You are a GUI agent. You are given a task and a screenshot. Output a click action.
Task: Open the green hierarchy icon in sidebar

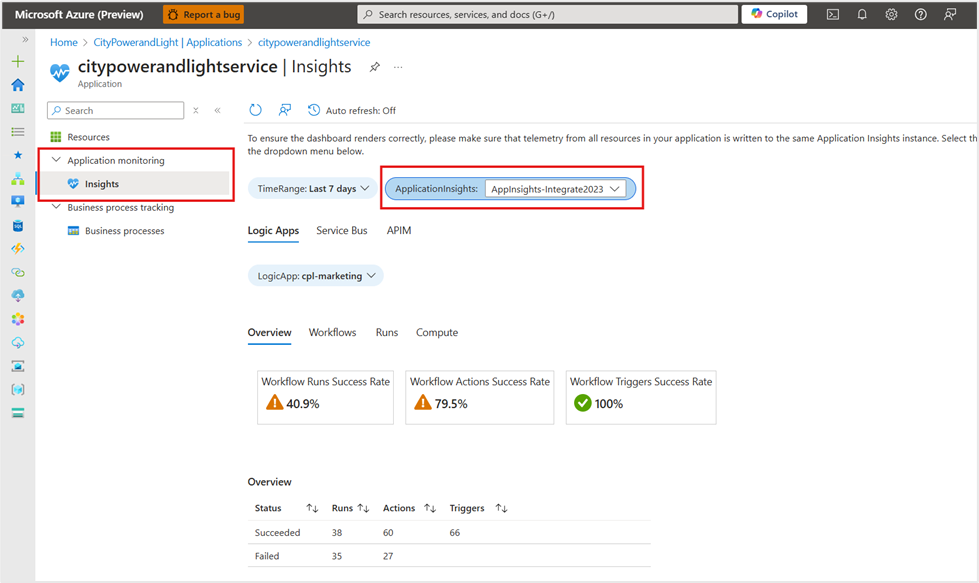(x=18, y=179)
